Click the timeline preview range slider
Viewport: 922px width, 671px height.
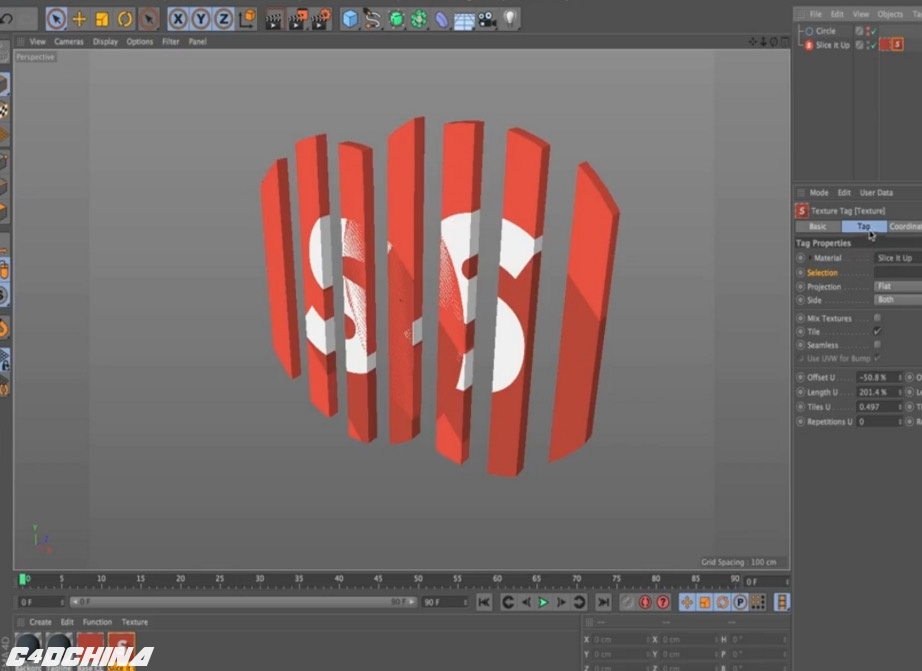coord(243,602)
